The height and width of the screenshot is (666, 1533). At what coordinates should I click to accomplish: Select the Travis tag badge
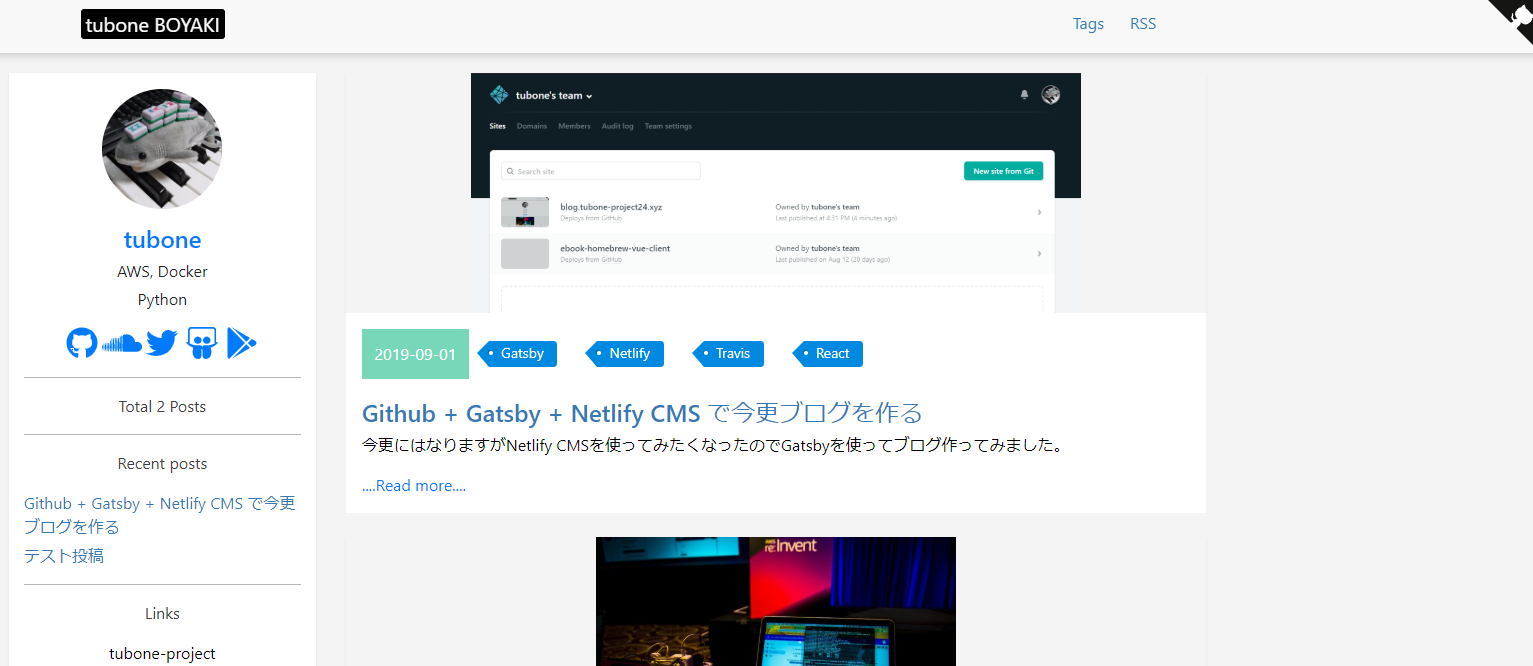pos(729,353)
